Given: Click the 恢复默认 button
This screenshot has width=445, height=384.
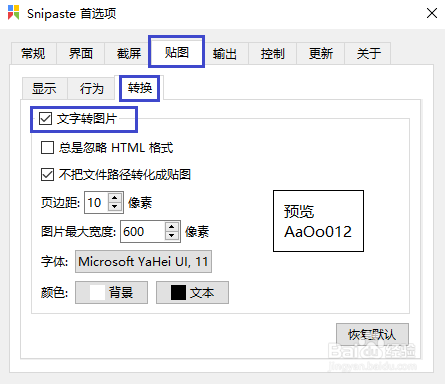Looking at the screenshot, I should [x=372, y=334].
